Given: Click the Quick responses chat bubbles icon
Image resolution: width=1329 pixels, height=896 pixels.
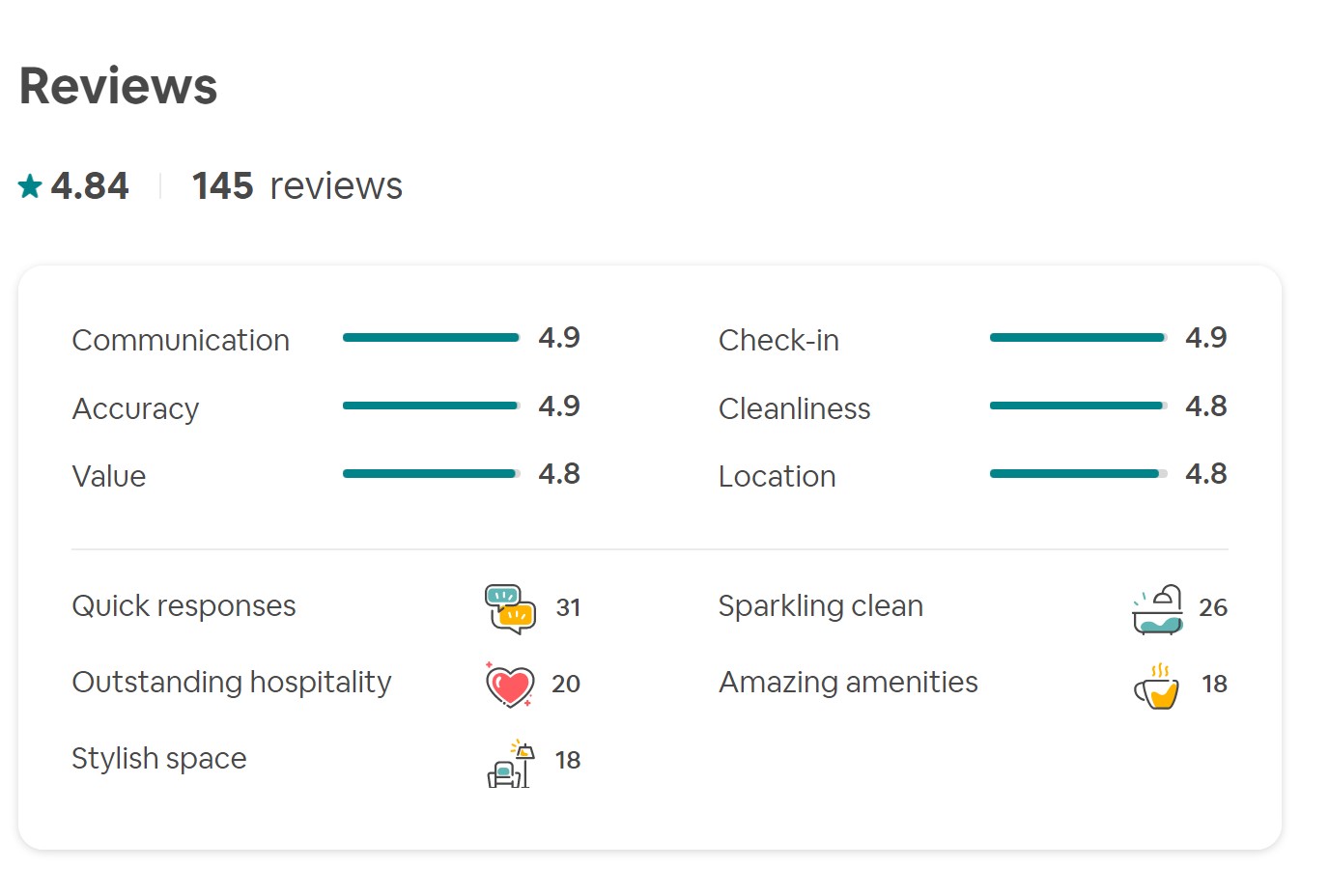Looking at the screenshot, I should [x=510, y=608].
